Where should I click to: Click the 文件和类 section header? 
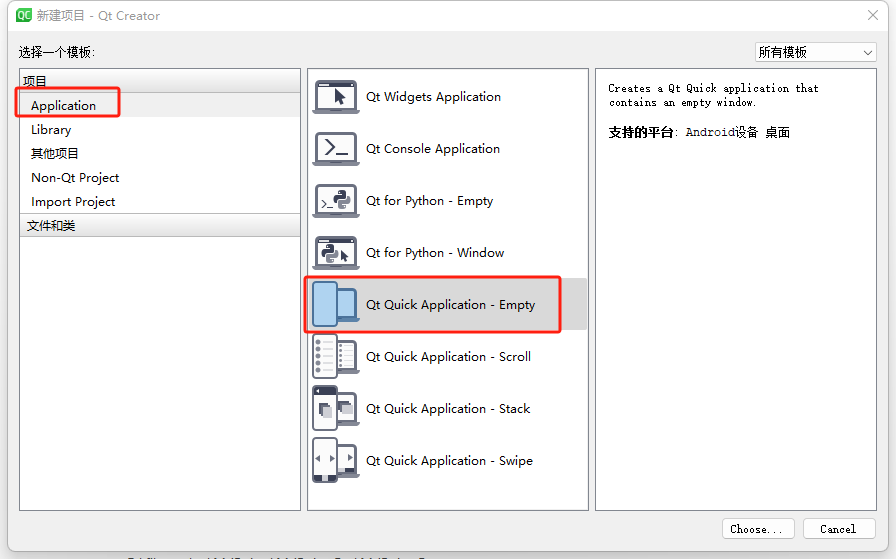[160, 226]
